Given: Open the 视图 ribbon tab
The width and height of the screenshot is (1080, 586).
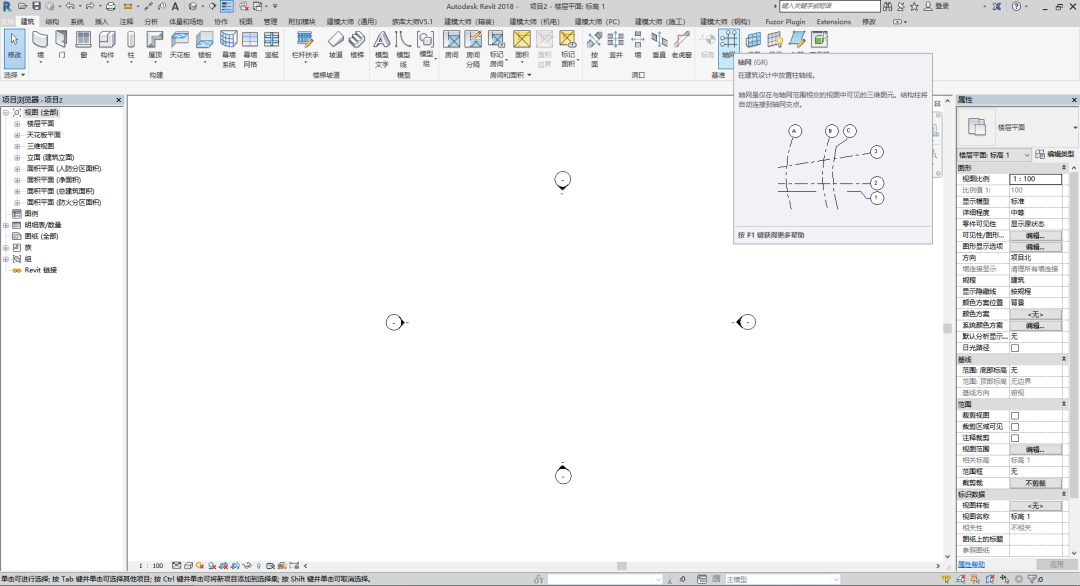Looking at the screenshot, I should (245, 22).
